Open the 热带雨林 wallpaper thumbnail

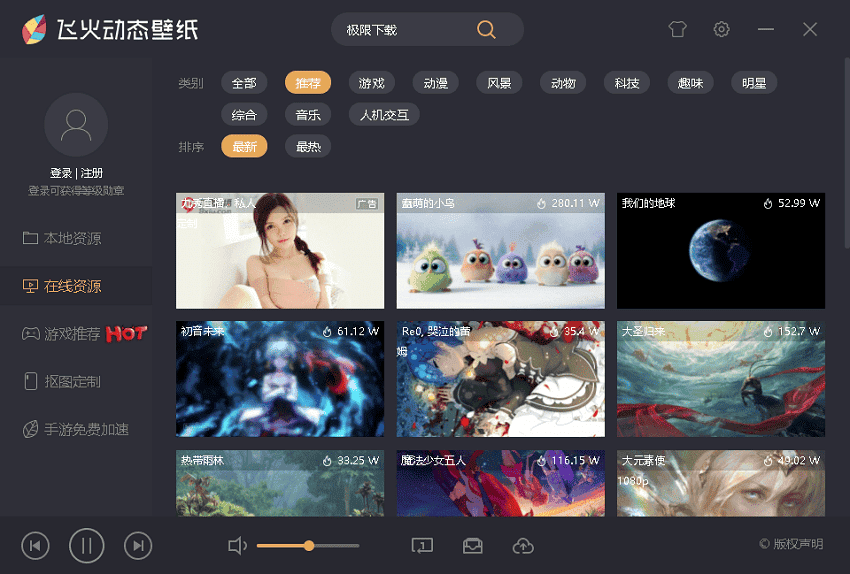click(x=280, y=483)
